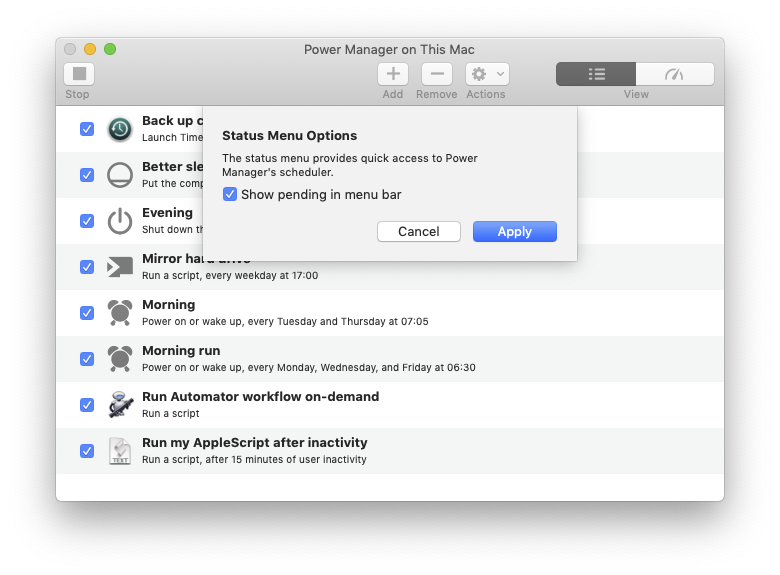Select Run Automator workflow on-demand title

261,396
